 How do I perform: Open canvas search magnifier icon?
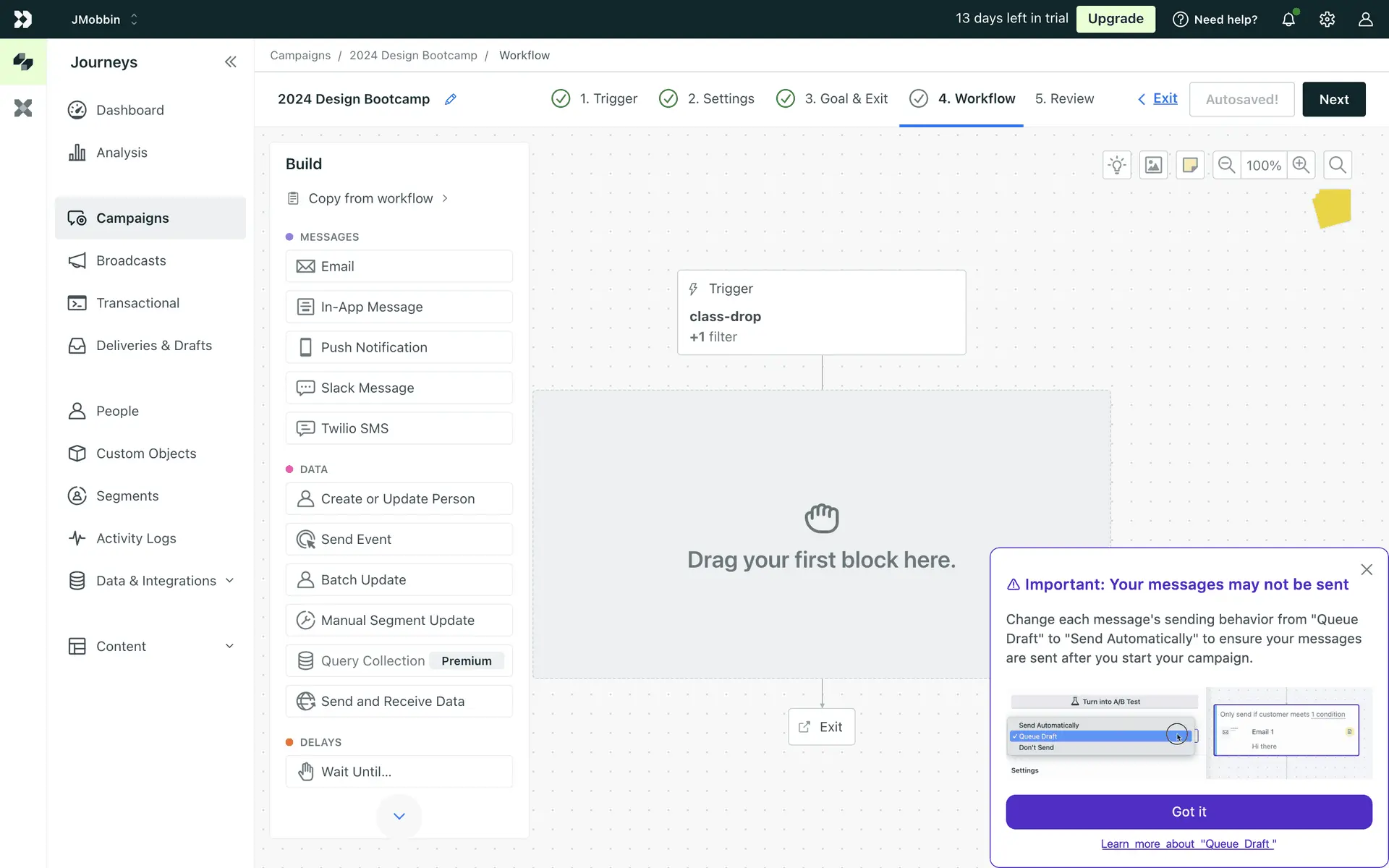[1337, 166]
